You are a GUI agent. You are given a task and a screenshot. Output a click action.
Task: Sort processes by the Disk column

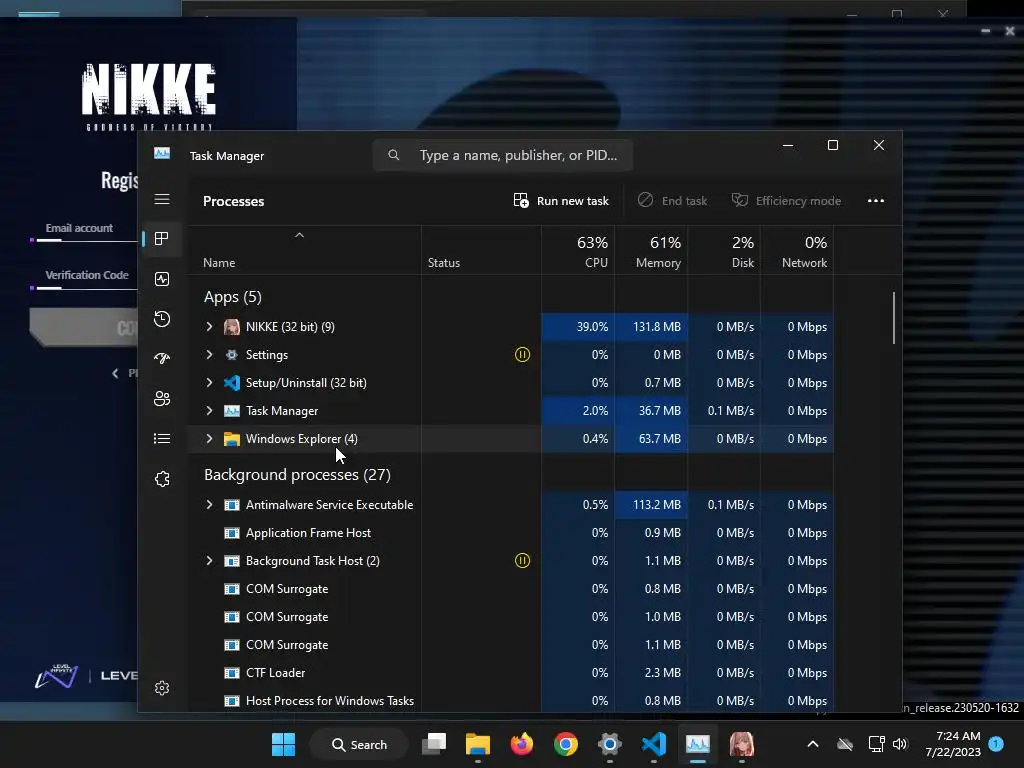724,251
